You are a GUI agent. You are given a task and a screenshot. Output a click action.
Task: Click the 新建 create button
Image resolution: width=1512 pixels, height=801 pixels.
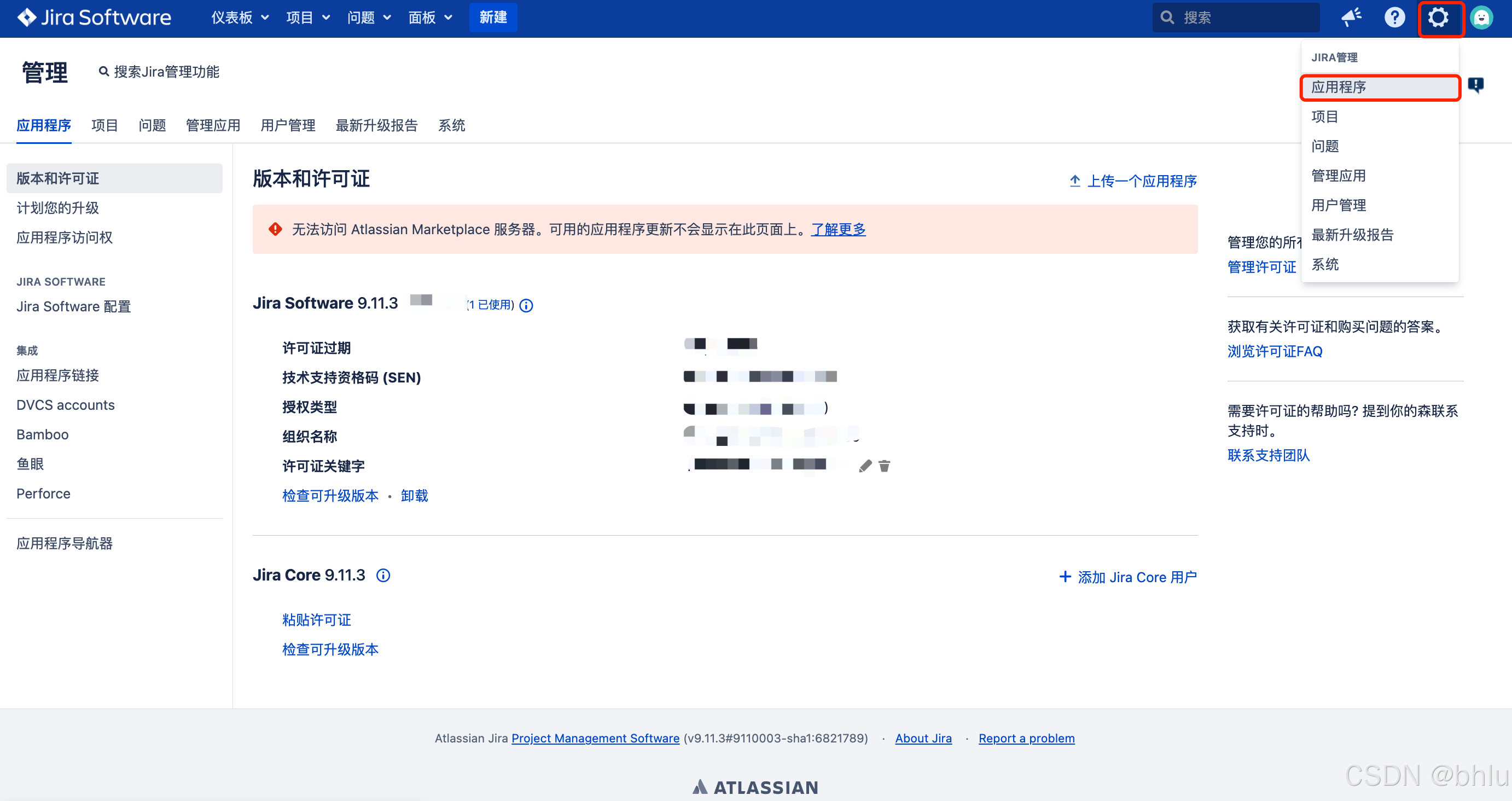click(x=493, y=18)
